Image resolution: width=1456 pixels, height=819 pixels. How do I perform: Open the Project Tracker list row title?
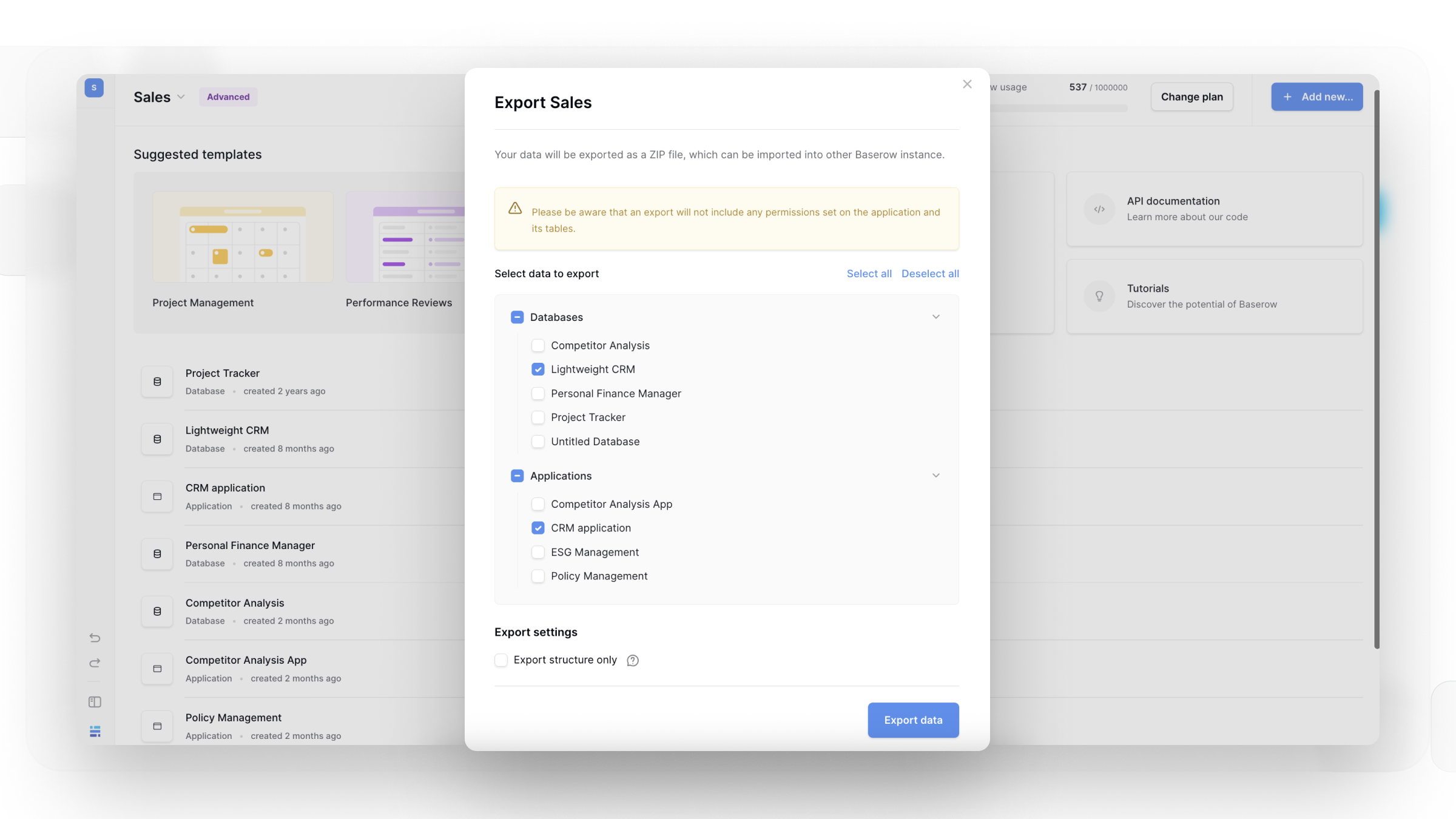pyautogui.click(x=222, y=374)
